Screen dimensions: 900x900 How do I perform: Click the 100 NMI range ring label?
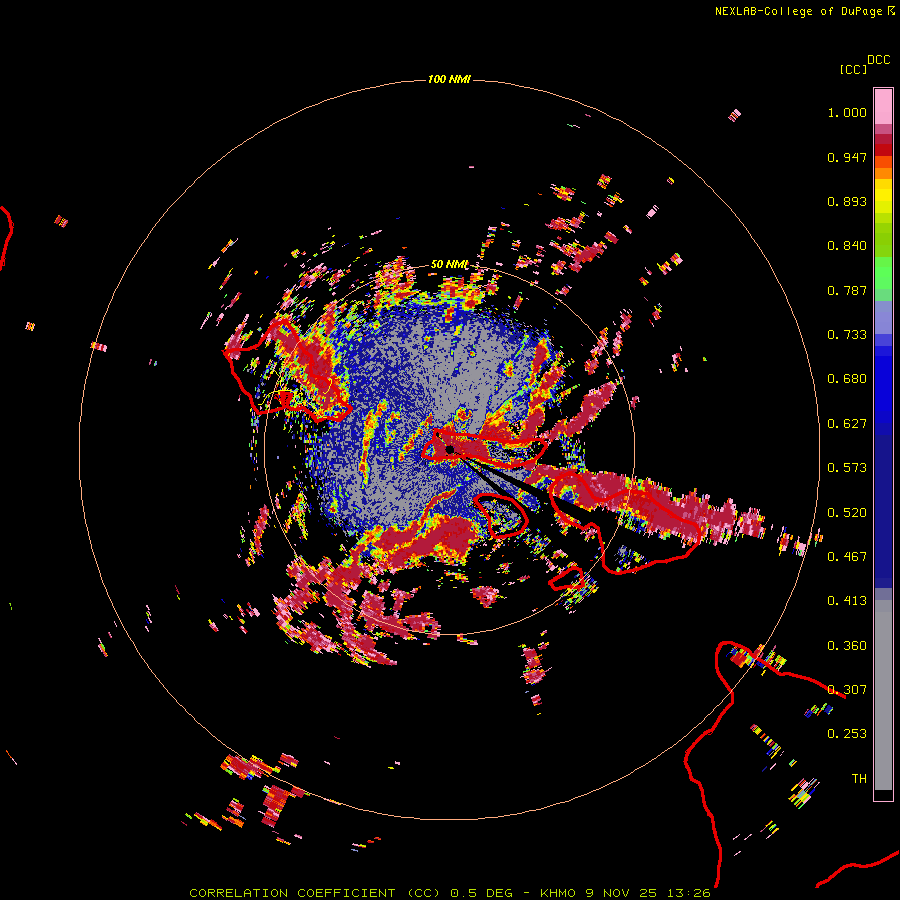(449, 79)
